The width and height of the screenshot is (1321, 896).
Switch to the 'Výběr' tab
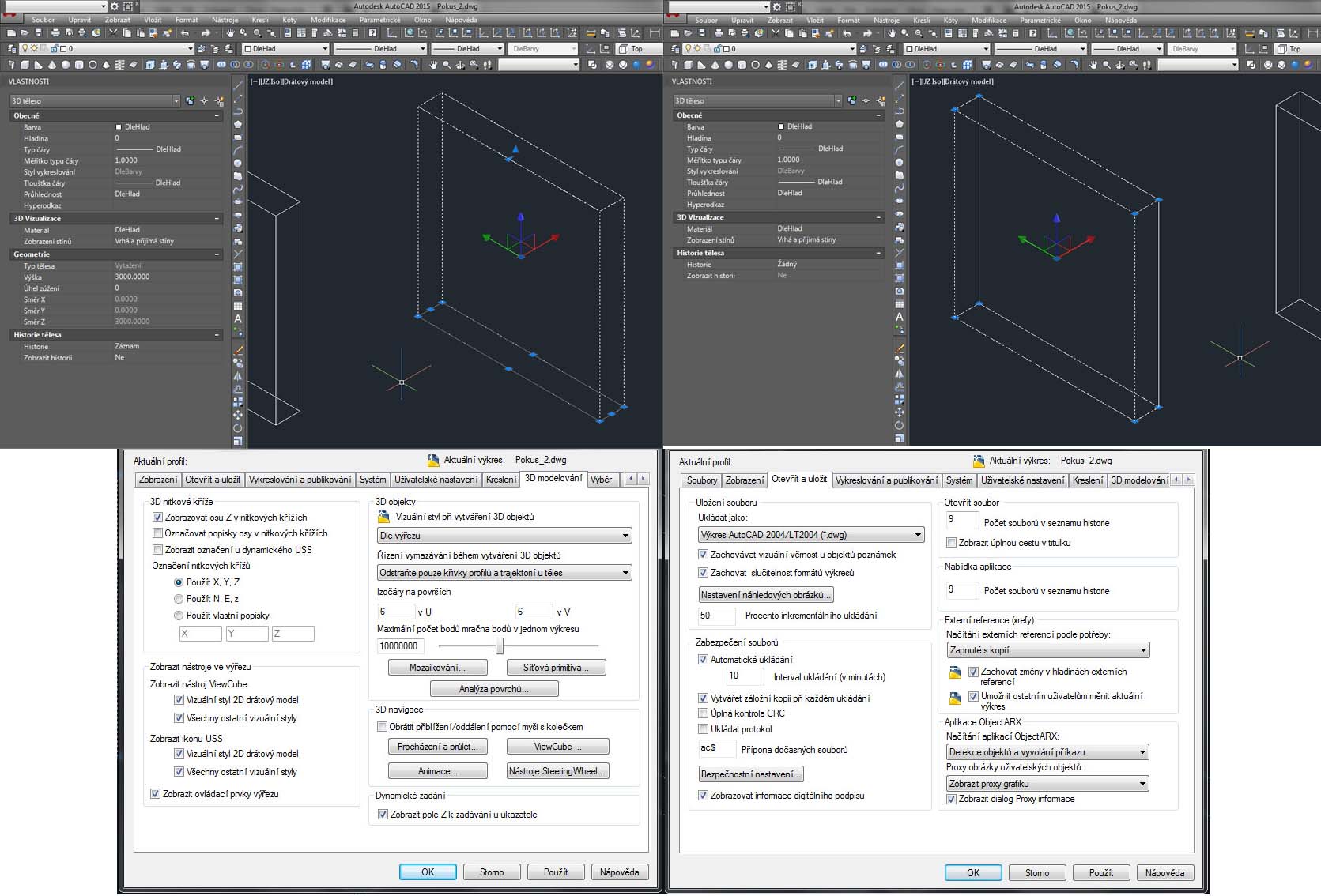pyautogui.click(x=602, y=480)
